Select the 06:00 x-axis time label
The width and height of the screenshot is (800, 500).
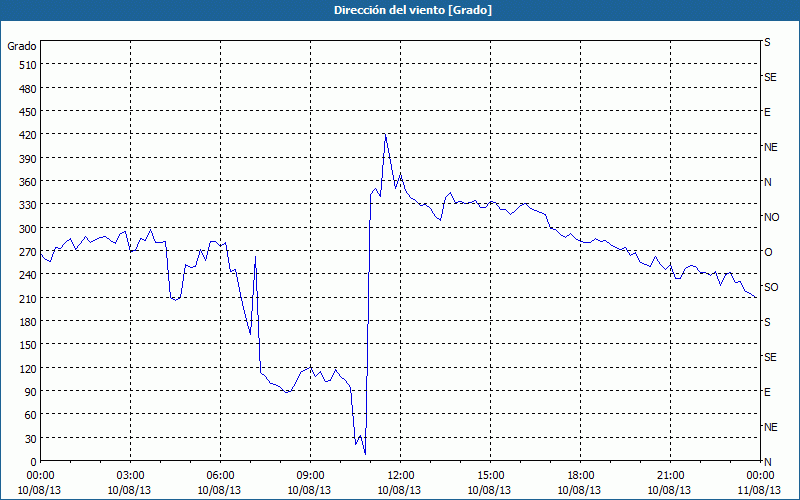pyautogui.click(x=220, y=476)
